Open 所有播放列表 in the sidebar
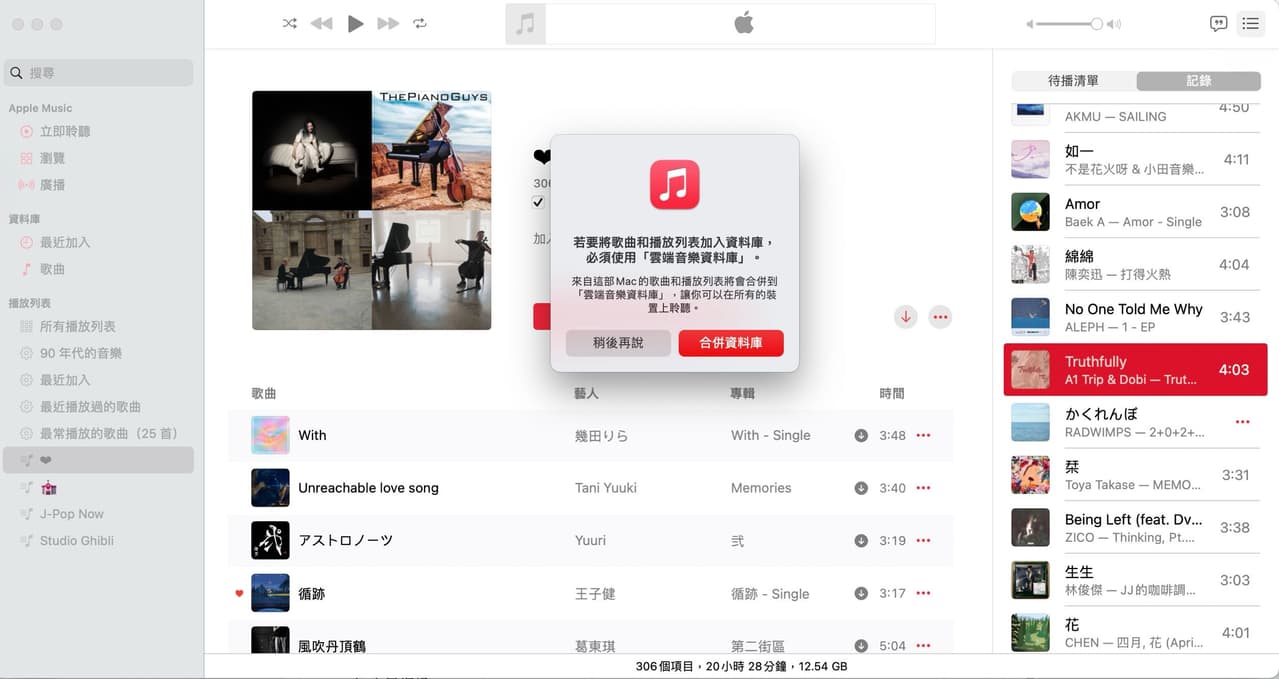The height and width of the screenshot is (679, 1279). (78, 326)
